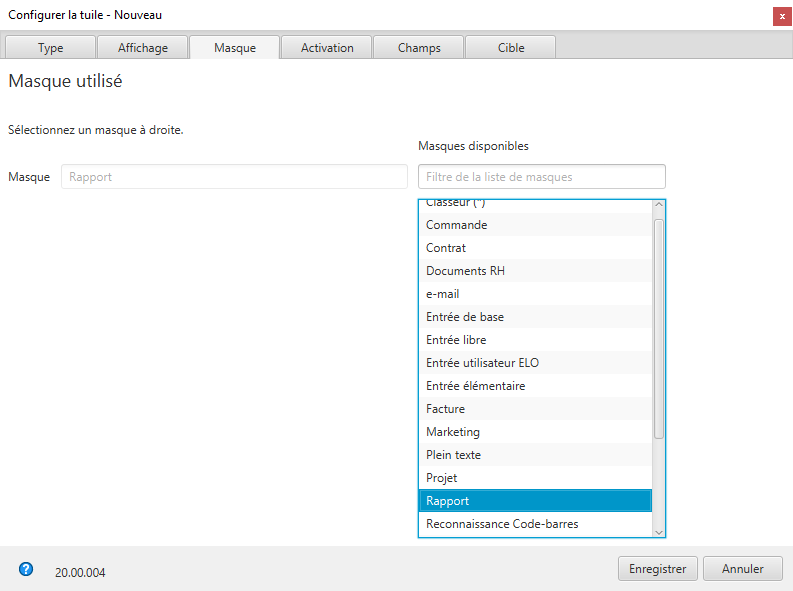Screen dimensions: 793x591
Task: Click the mask list scroll down arrow
Action: tap(658, 532)
